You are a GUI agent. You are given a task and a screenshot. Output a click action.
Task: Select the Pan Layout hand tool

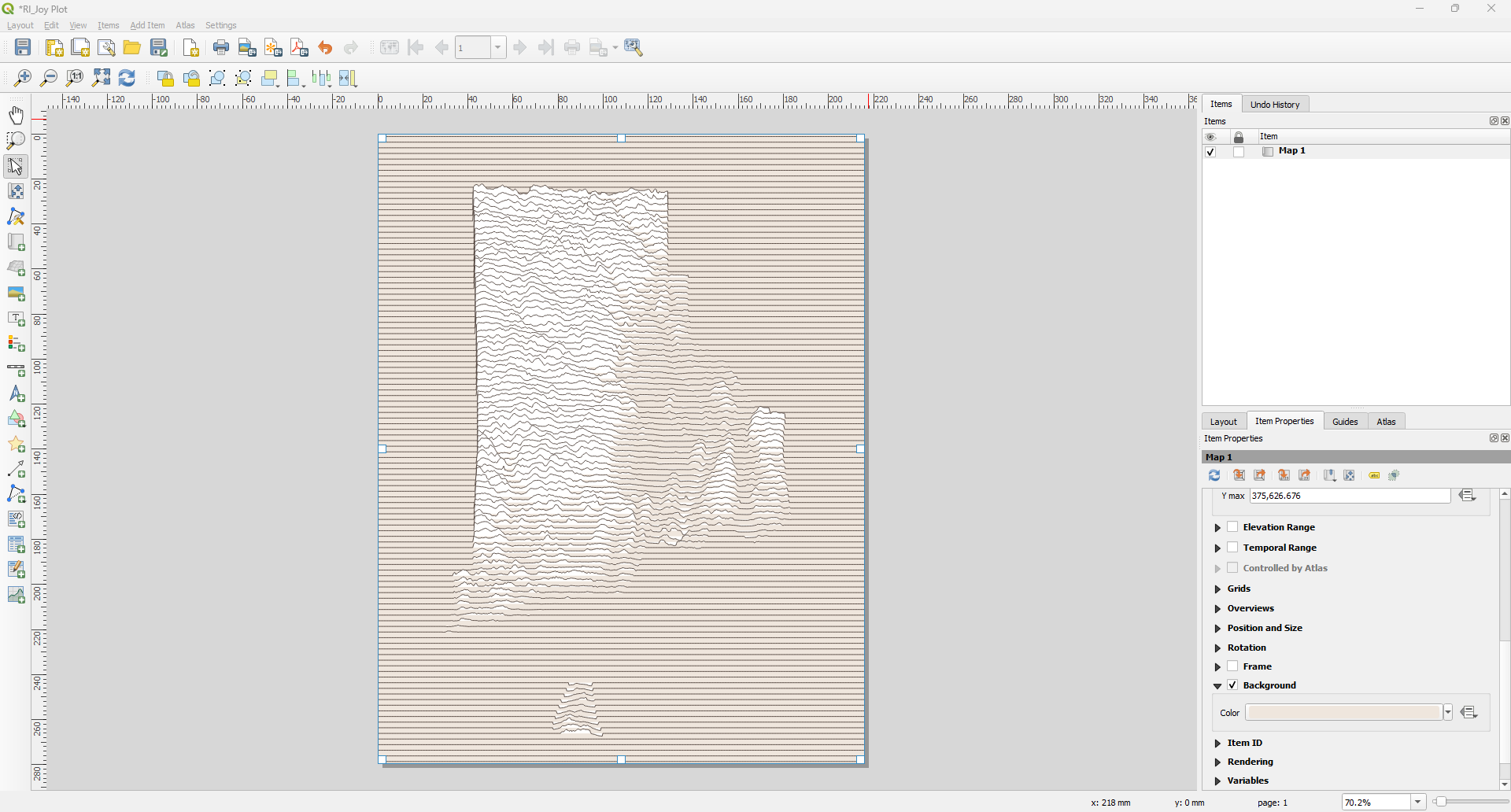16,116
